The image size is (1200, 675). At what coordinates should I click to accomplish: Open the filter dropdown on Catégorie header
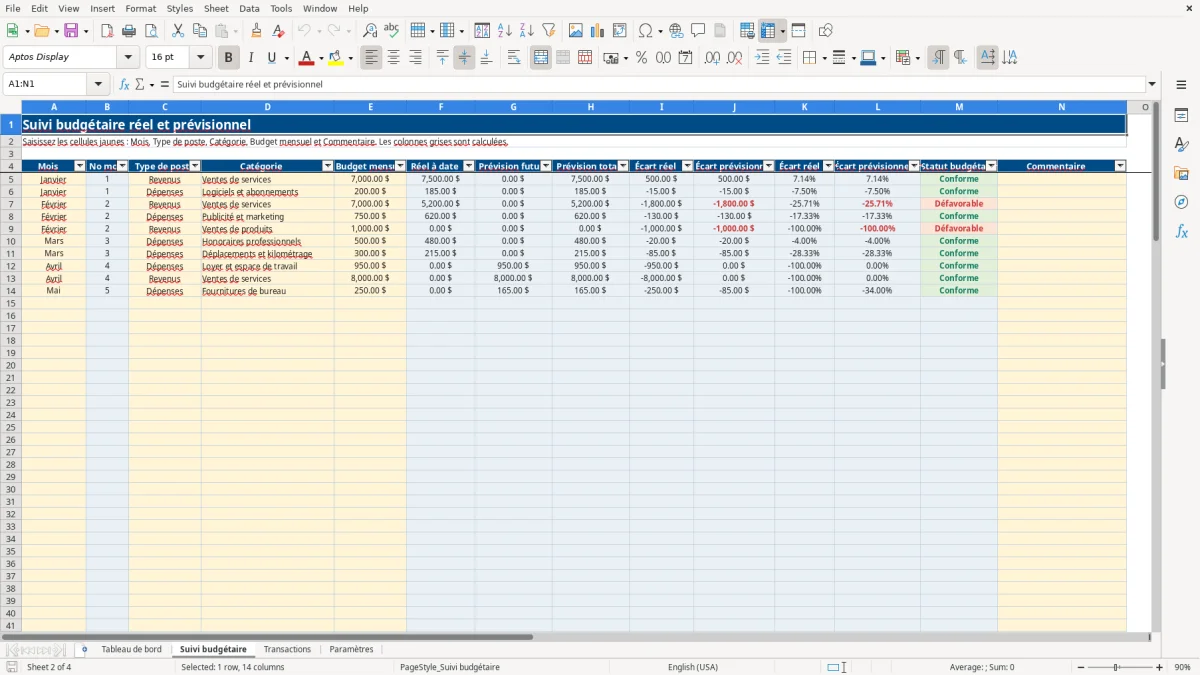tap(327, 166)
